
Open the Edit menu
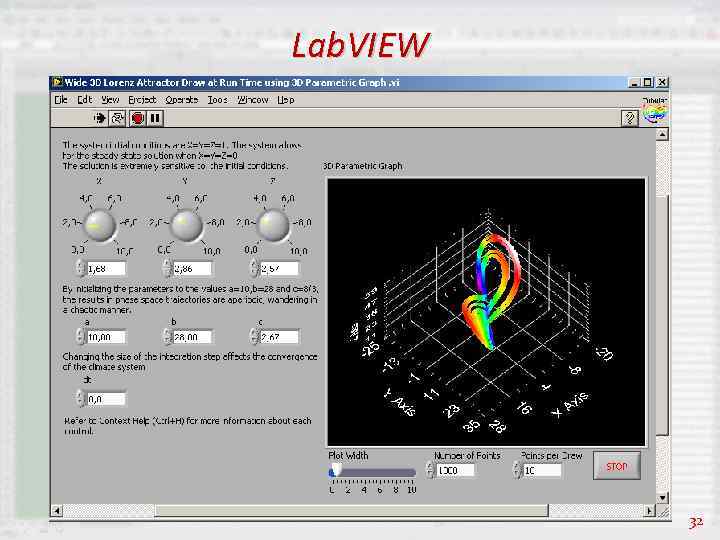pos(84,100)
